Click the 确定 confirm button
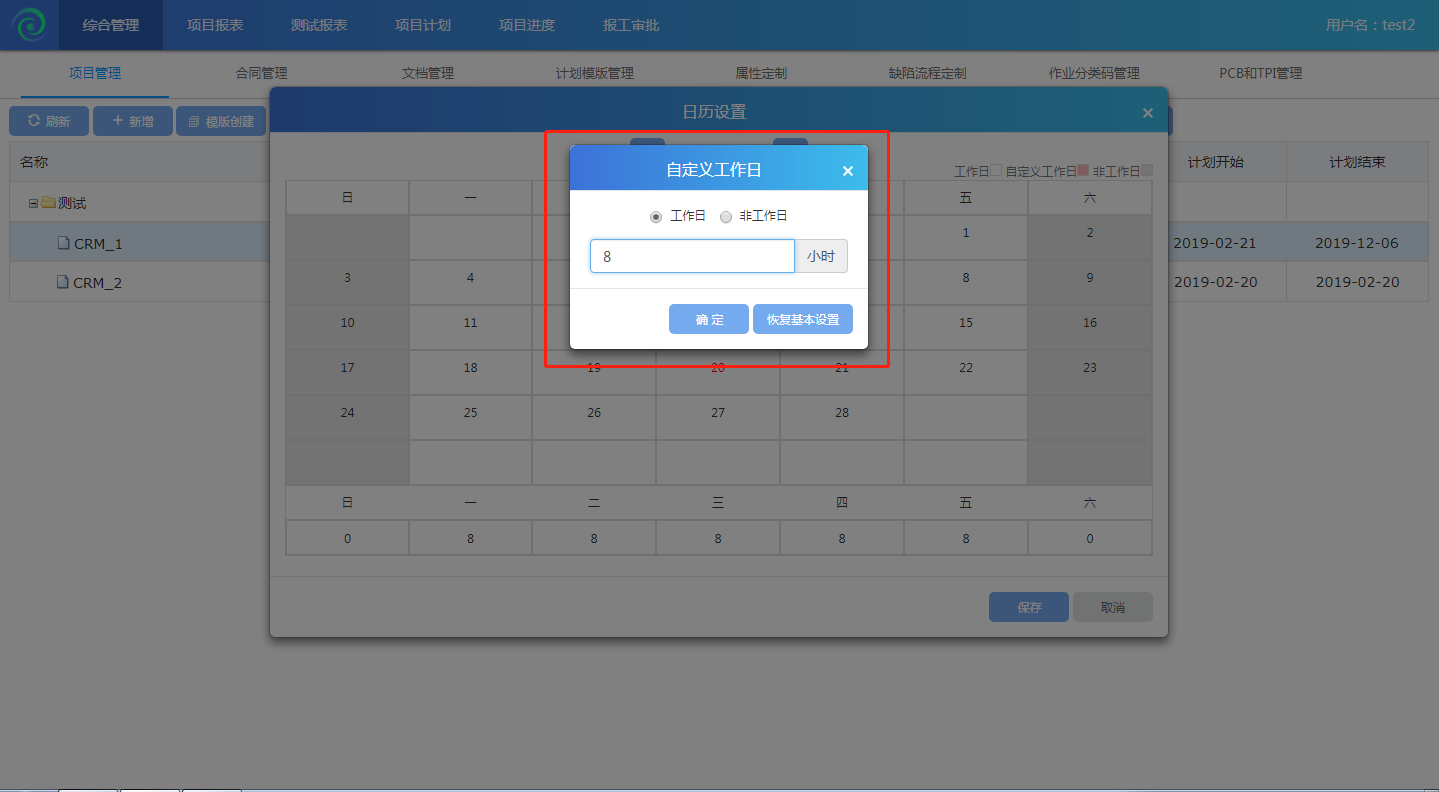This screenshot has height=792, width=1439. click(709, 319)
